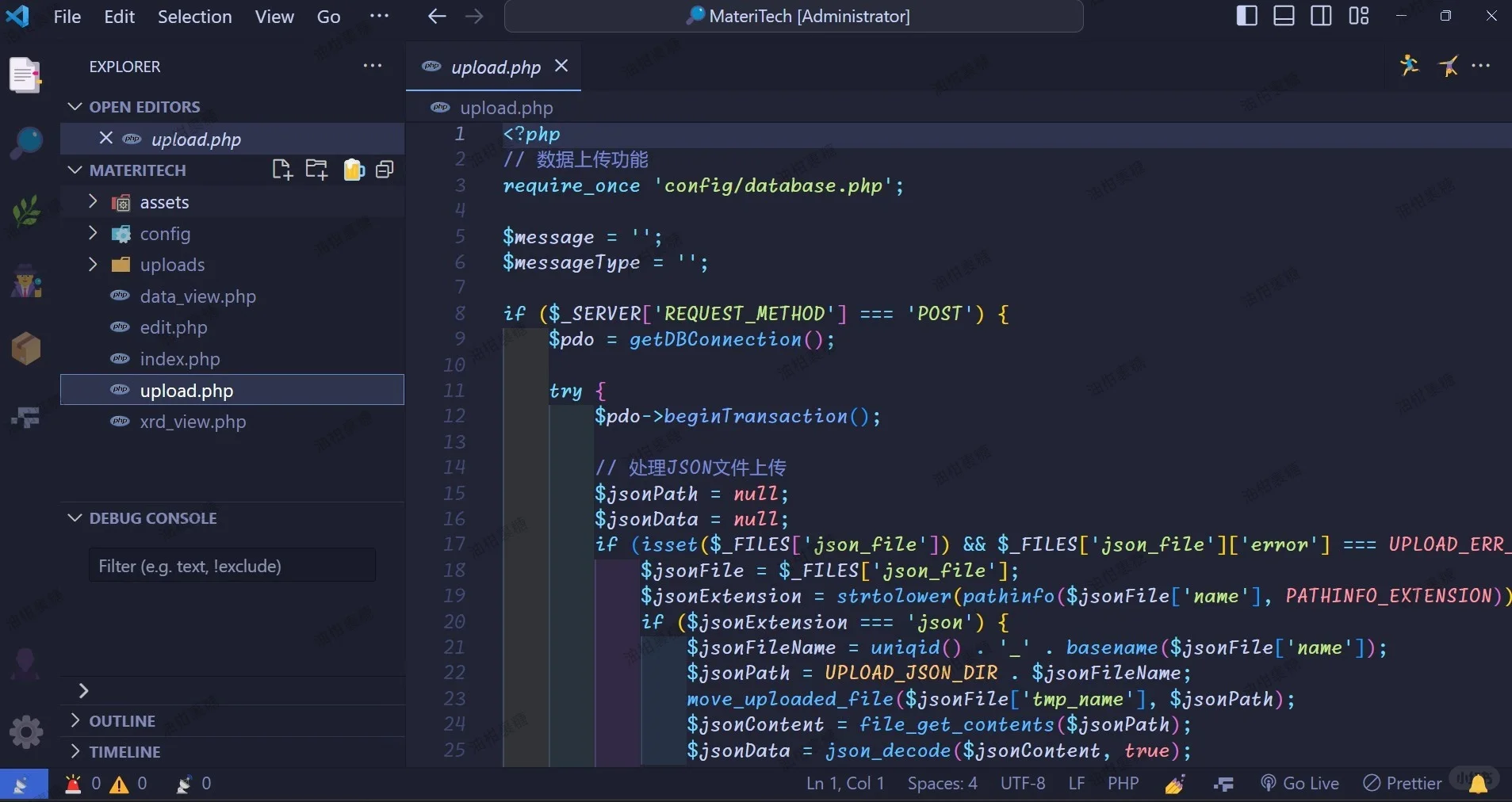1512x802 pixels.
Task: Click the remote window icon in status bar
Action: pos(24,785)
